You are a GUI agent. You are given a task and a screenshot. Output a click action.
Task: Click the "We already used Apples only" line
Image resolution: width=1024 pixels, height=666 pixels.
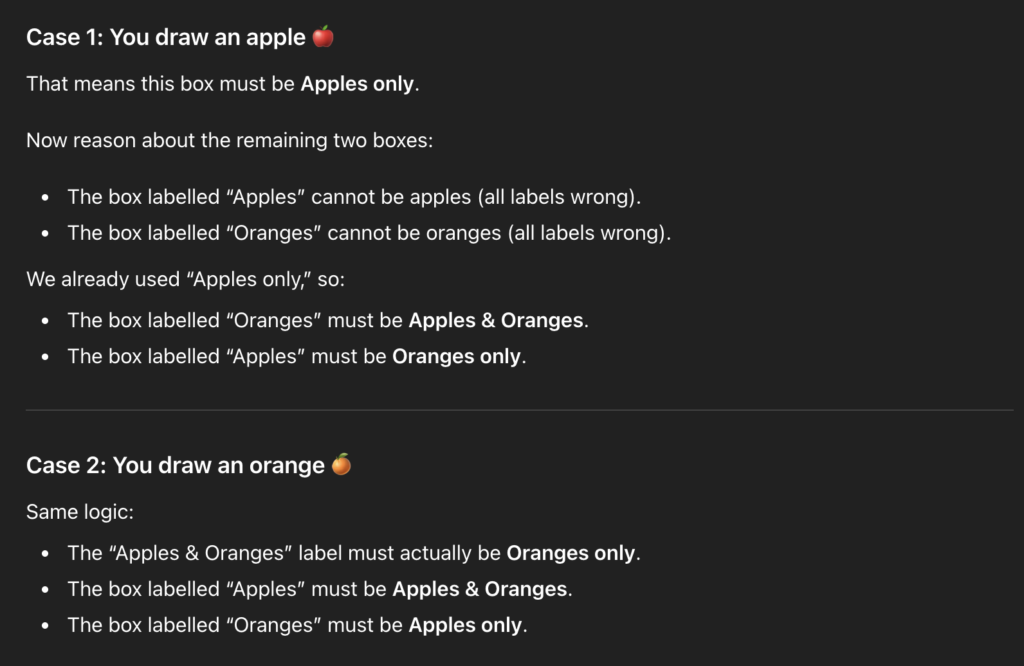click(x=185, y=279)
